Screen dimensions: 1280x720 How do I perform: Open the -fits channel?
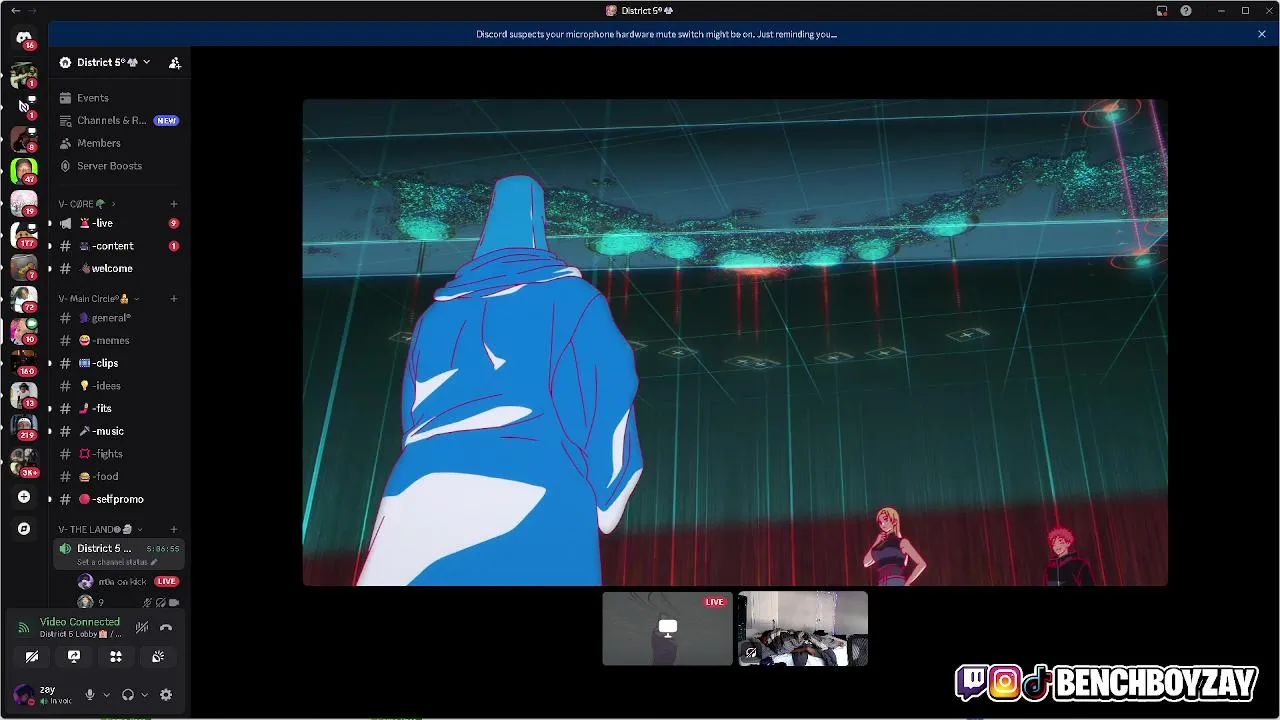click(119, 409)
